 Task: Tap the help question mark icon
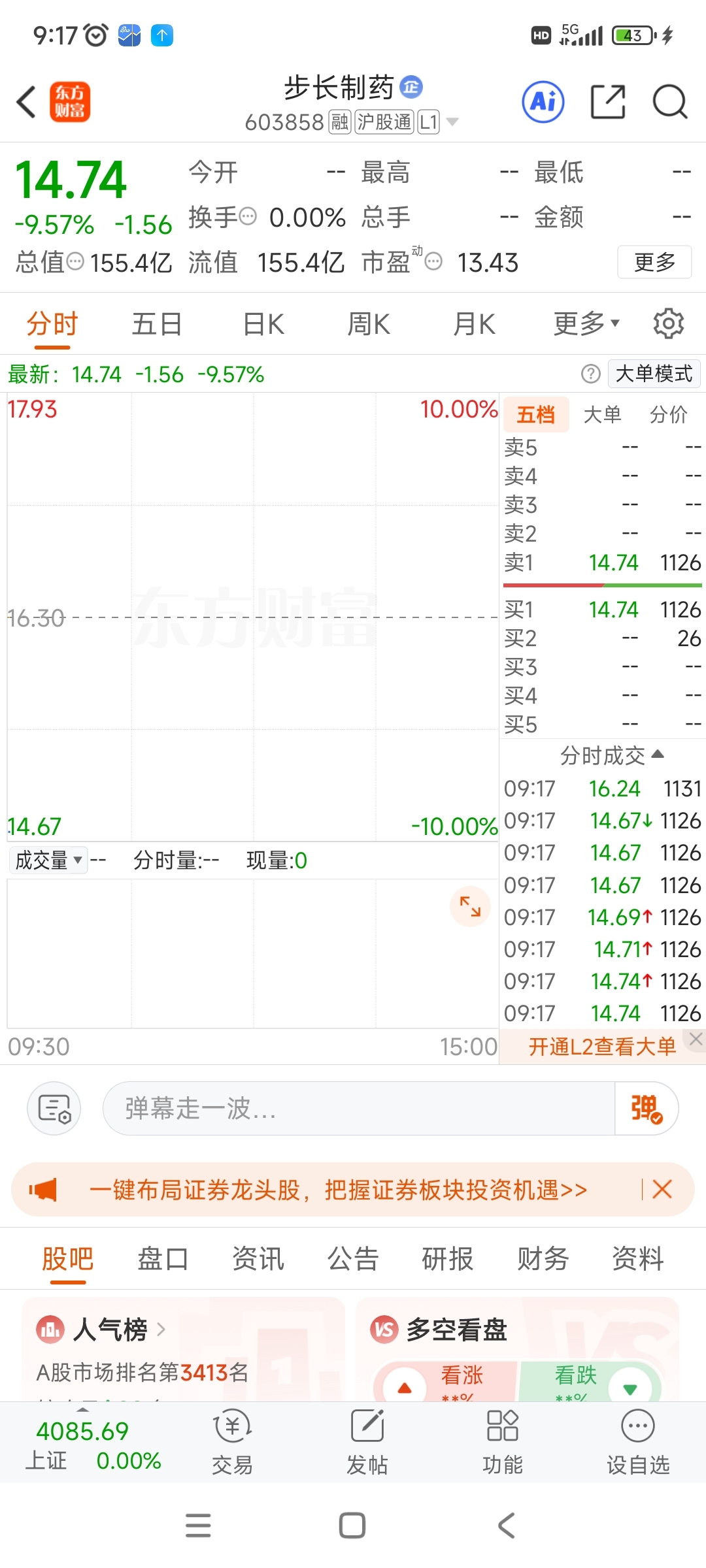click(x=591, y=374)
